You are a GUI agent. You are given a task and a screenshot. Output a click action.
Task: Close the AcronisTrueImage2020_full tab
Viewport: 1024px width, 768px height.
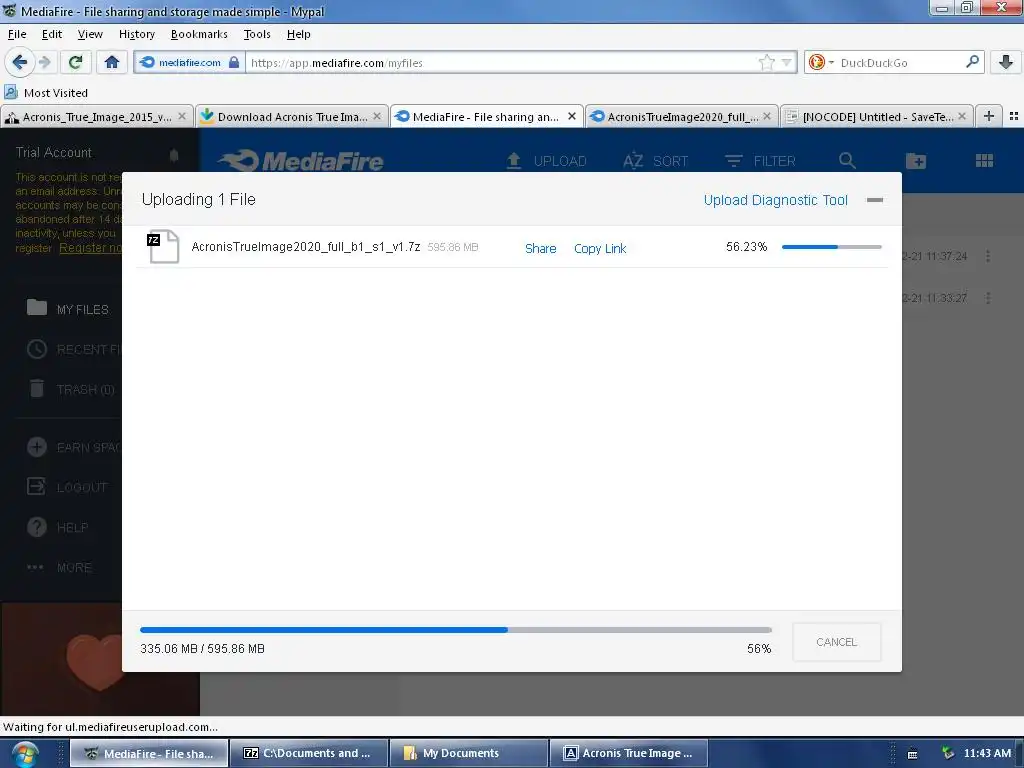tap(767, 116)
